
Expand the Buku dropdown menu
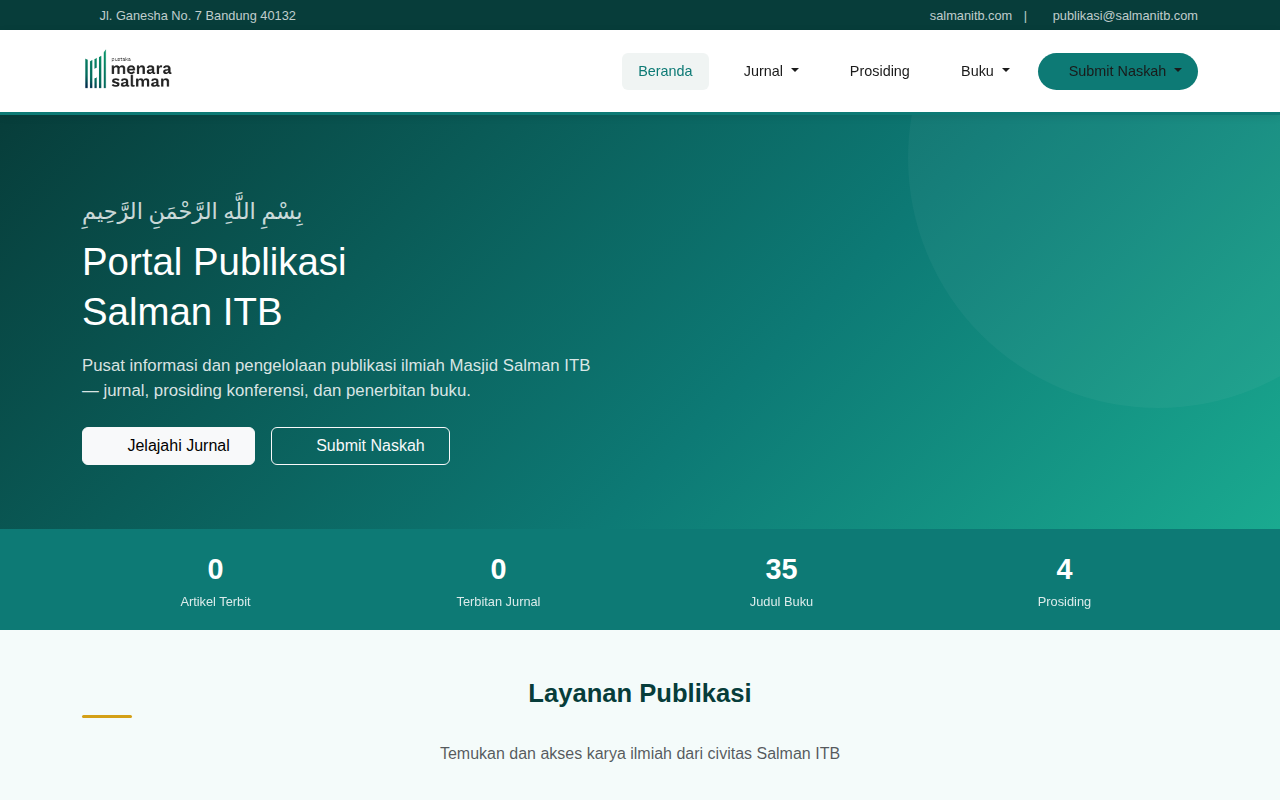tap(985, 71)
